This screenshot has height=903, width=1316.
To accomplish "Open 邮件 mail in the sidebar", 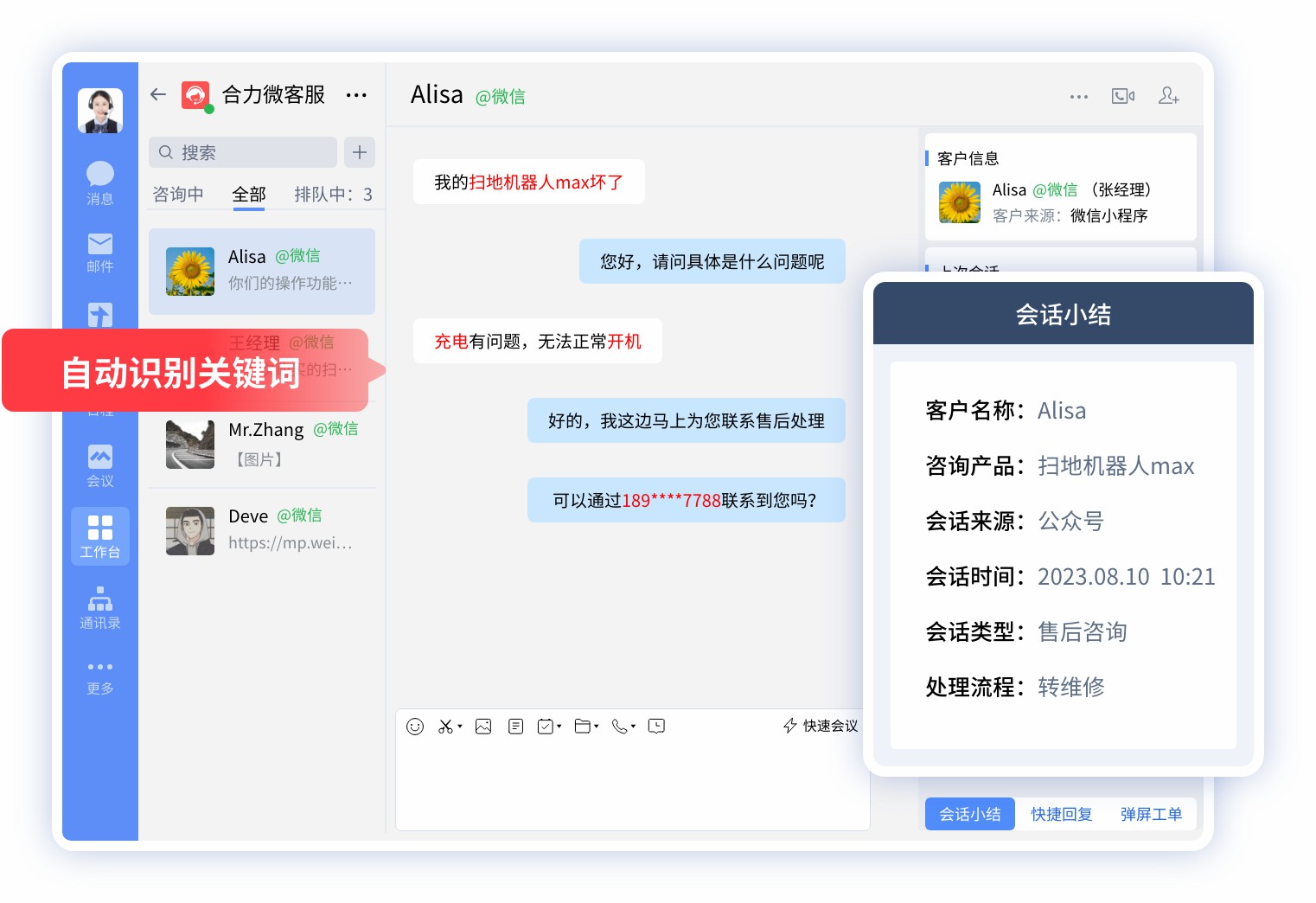I will click(x=100, y=252).
